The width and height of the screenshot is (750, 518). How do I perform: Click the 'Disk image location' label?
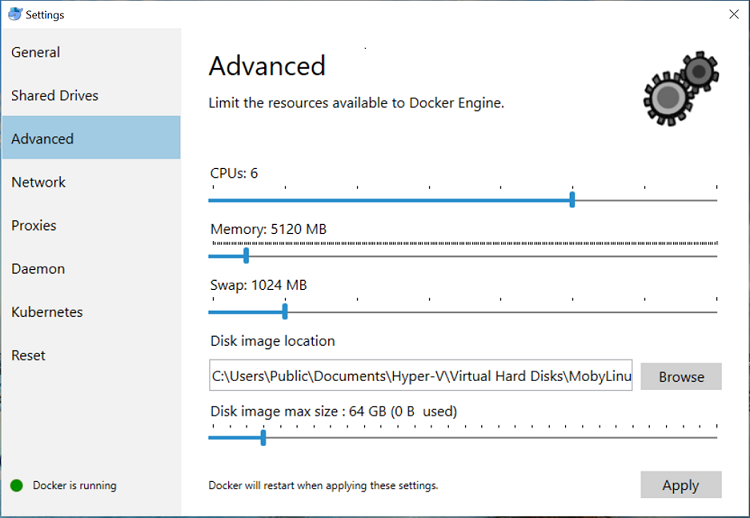click(273, 341)
